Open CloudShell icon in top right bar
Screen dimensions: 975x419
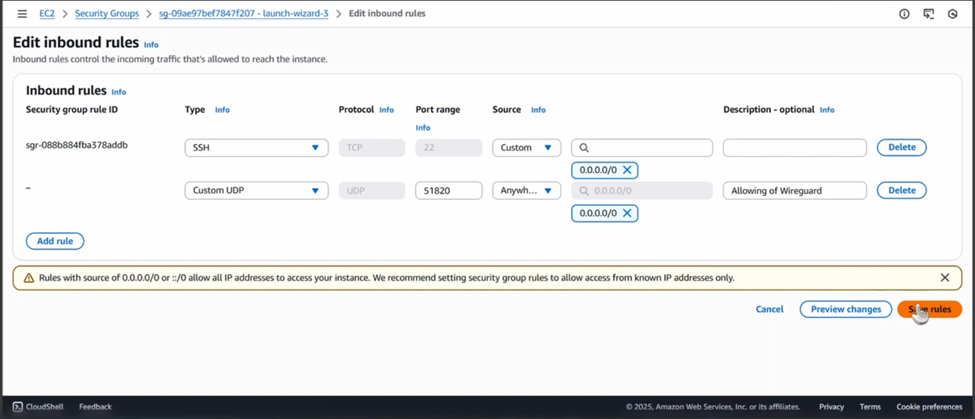(x=929, y=14)
